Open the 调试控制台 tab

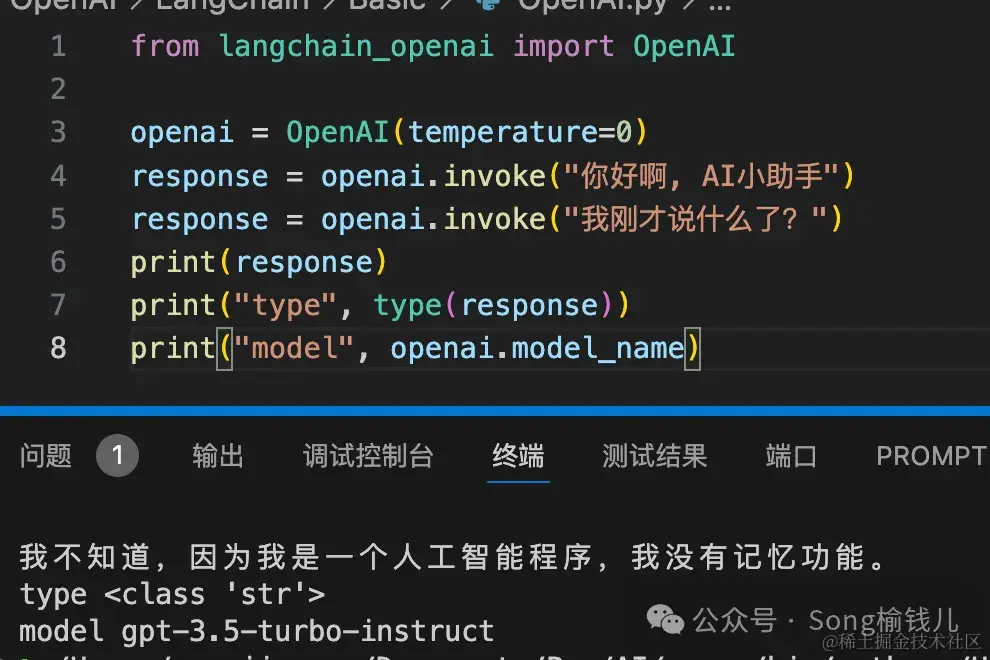[x=370, y=456]
